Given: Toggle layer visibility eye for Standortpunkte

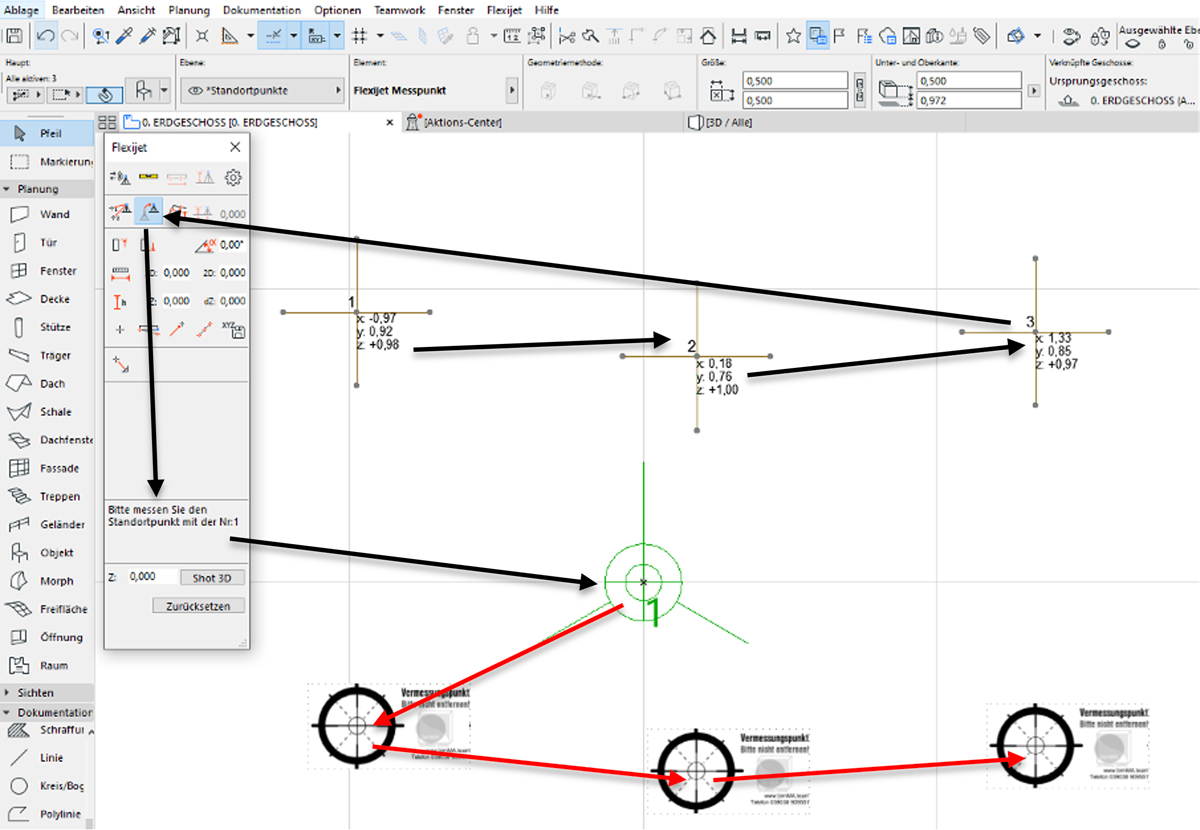Looking at the screenshot, I should [x=196, y=91].
